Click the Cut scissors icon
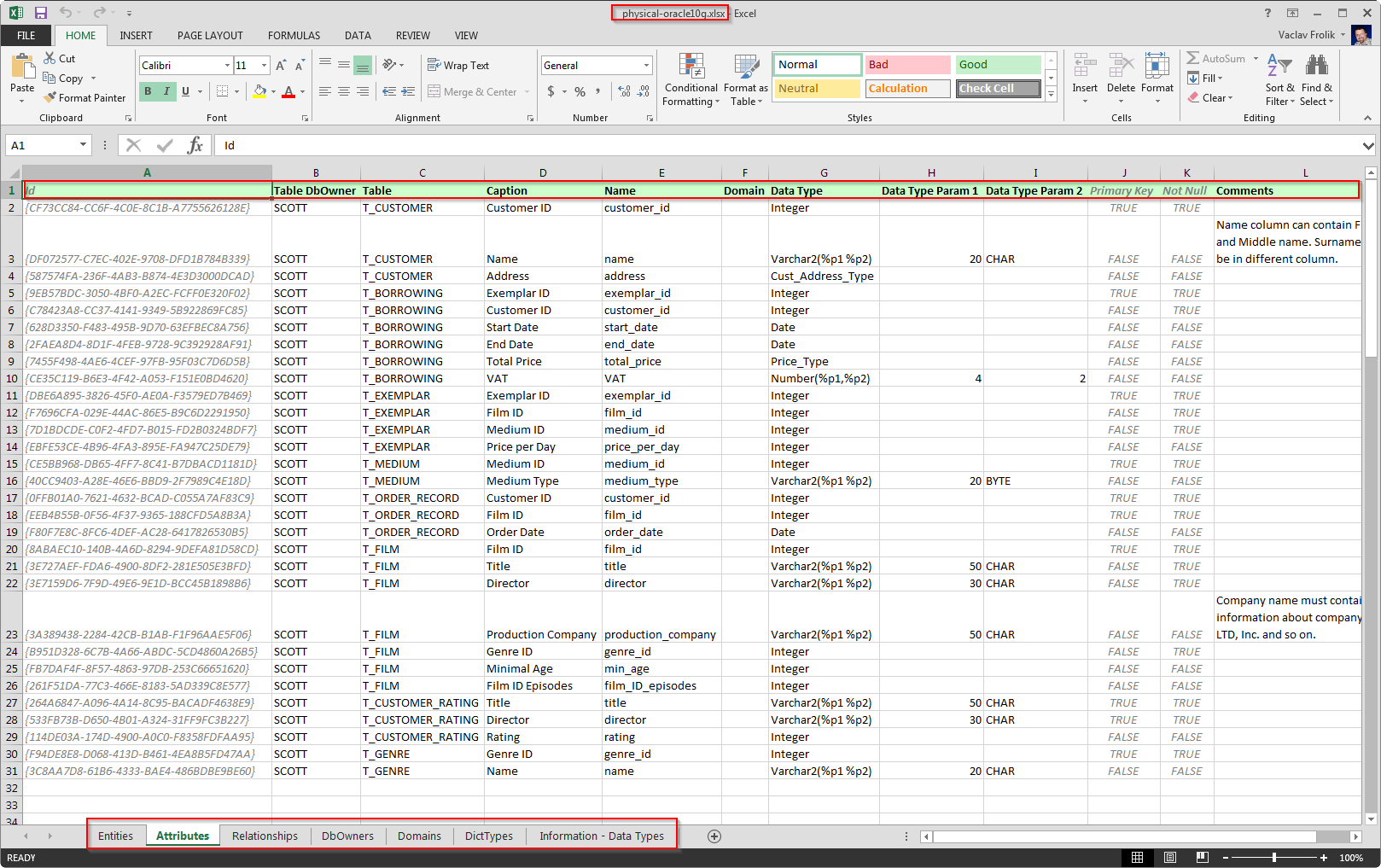Screen dimensions: 1381x868 [x=50, y=58]
